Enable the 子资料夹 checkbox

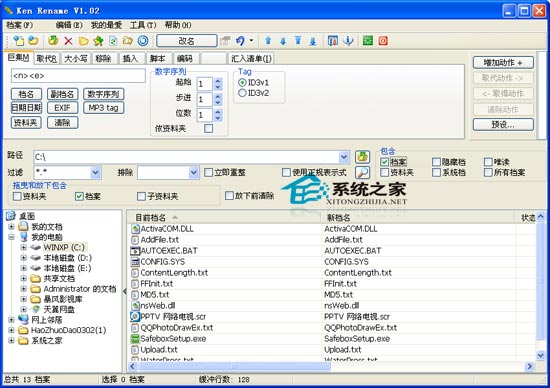pyautogui.click(x=141, y=196)
